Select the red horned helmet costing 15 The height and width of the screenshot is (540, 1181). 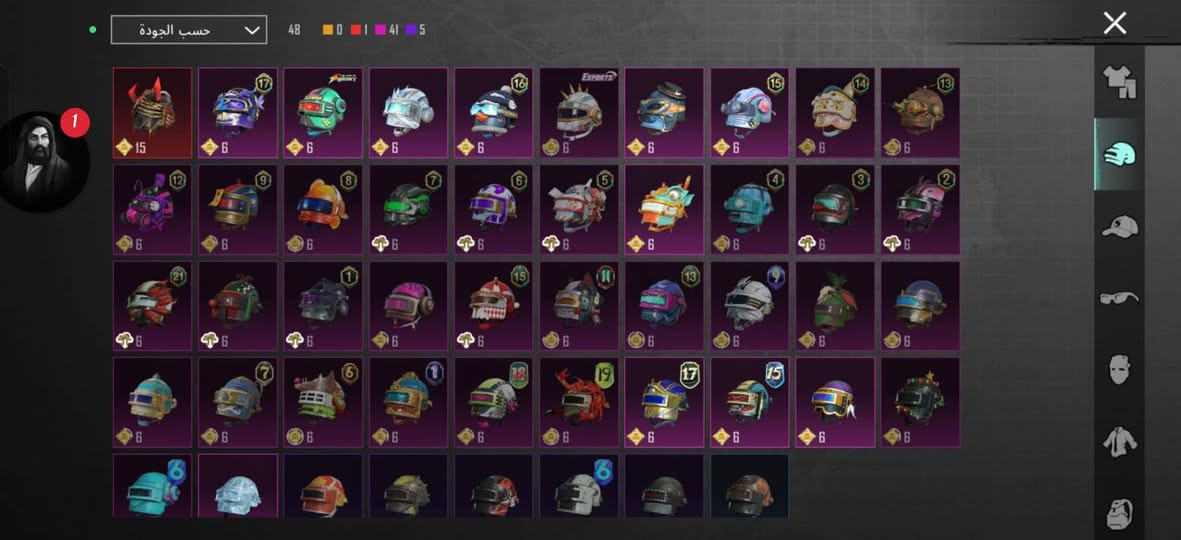click(x=153, y=113)
